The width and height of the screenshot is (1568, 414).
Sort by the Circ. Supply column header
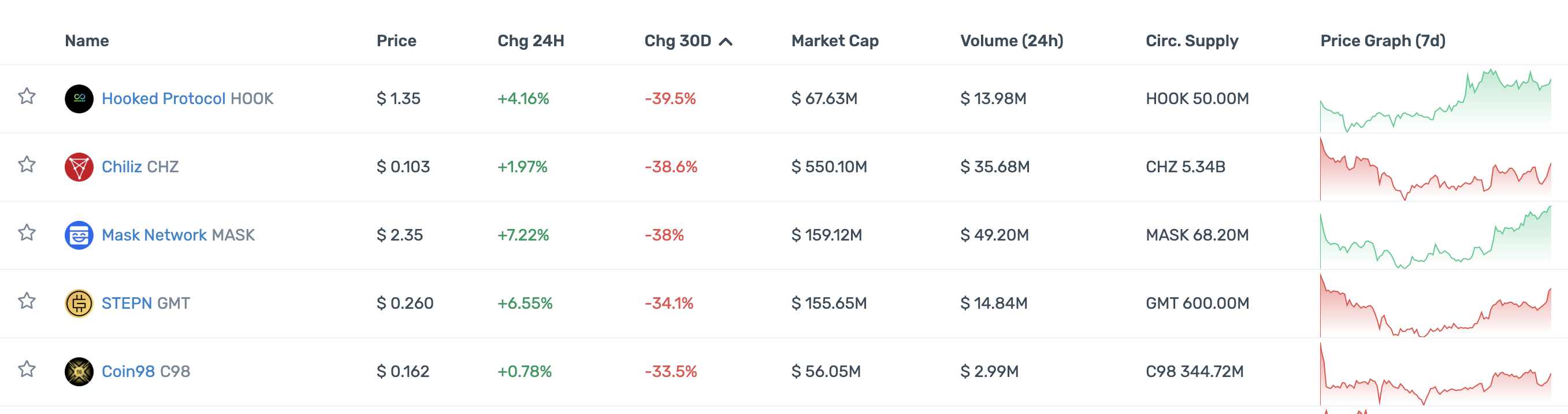(1191, 41)
